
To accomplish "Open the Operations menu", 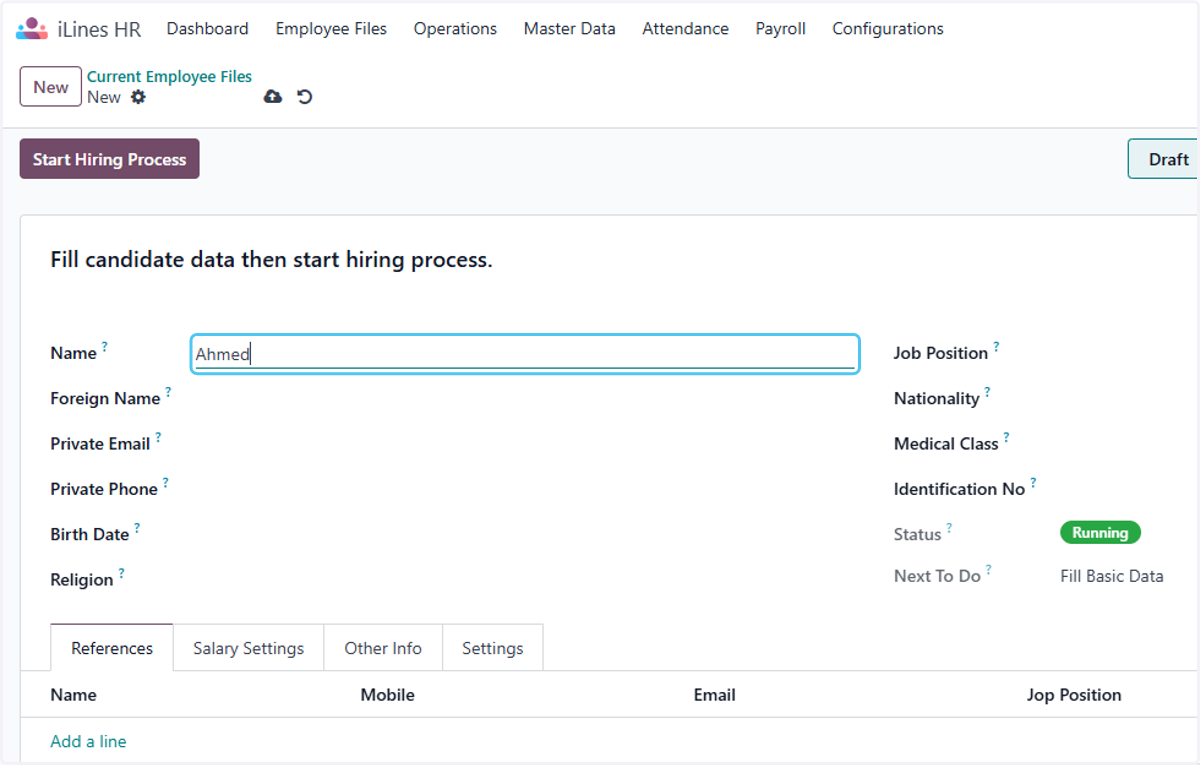I will [455, 29].
